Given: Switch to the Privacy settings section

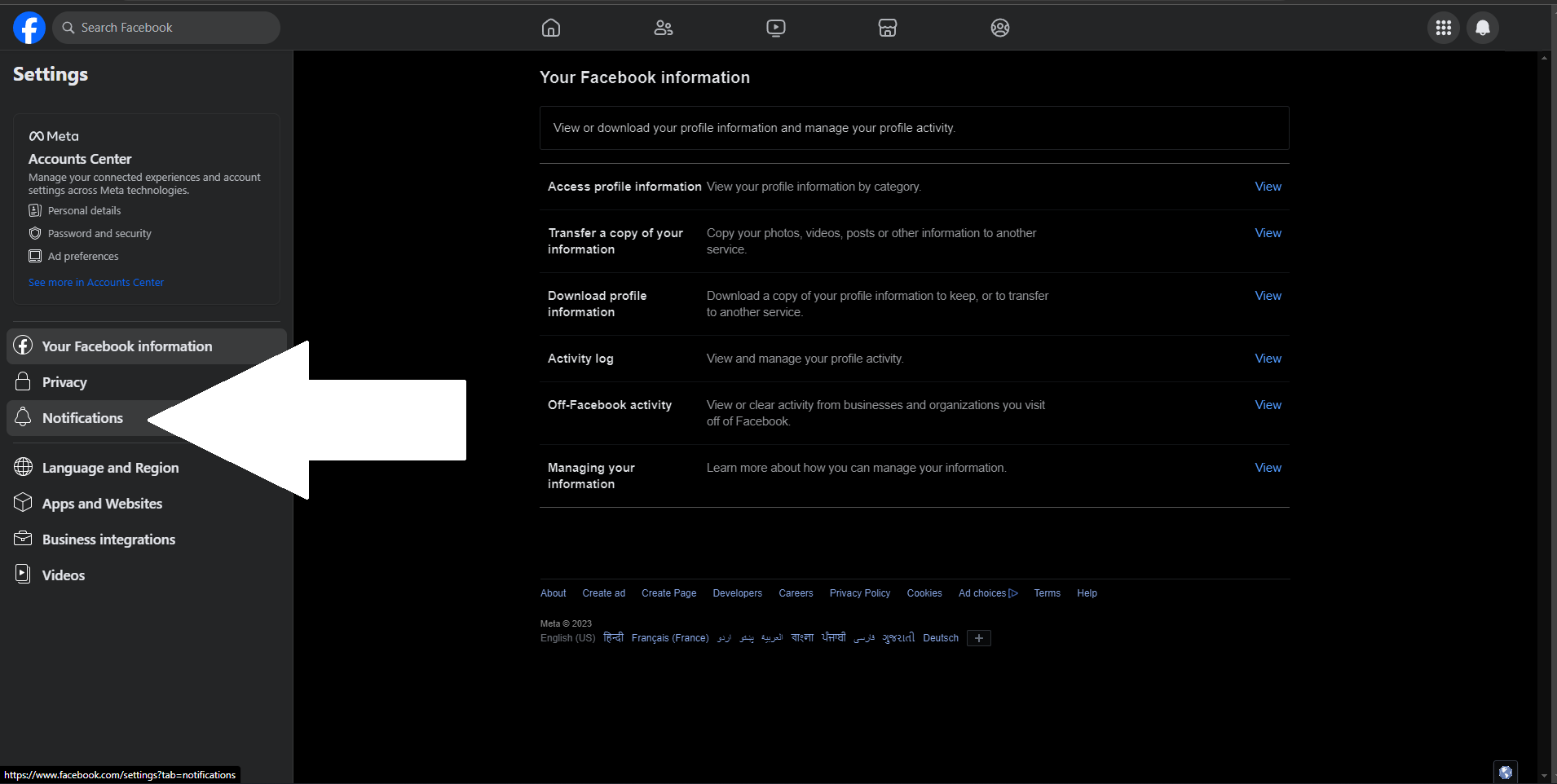Looking at the screenshot, I should point(64,381).
